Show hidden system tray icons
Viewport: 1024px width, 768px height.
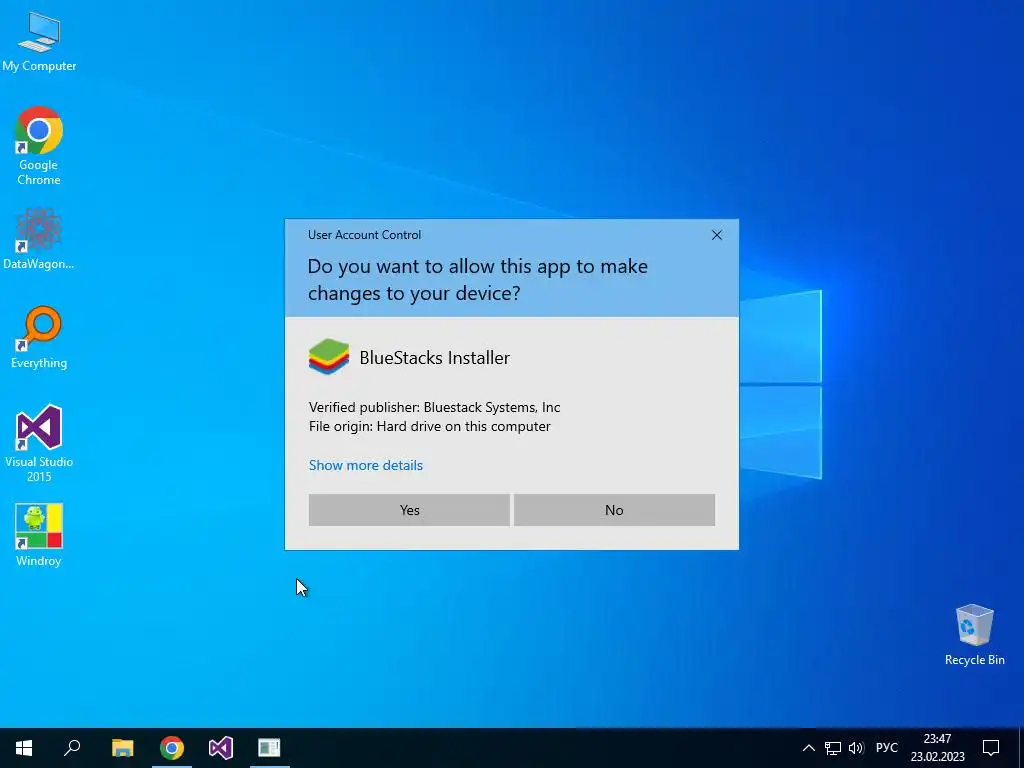[x=808, y=748]
